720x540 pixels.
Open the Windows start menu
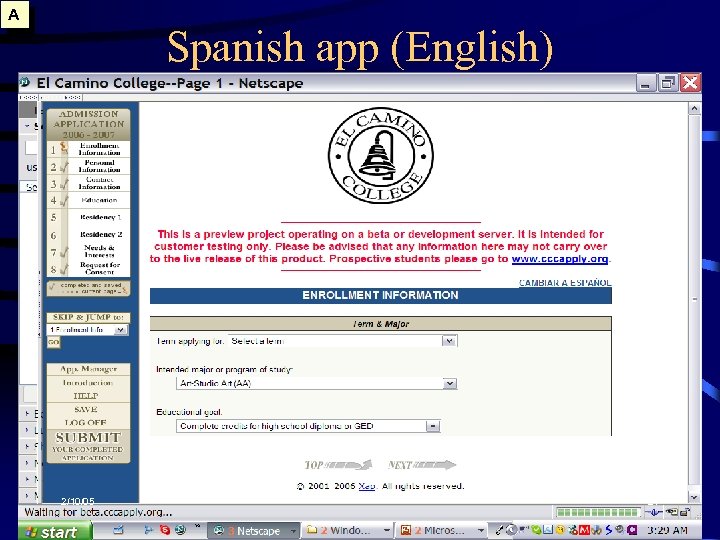pyautogui.click(x=55, y=531)
